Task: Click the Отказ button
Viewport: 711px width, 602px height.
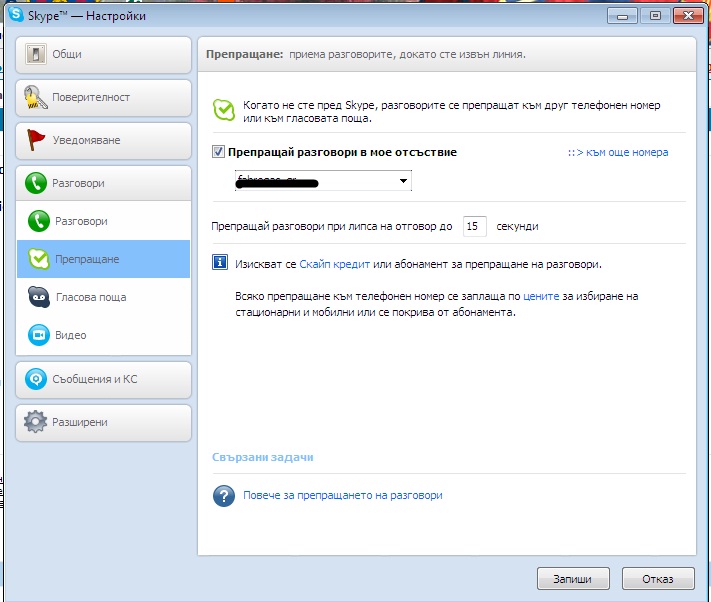Action: click(658, 578)
